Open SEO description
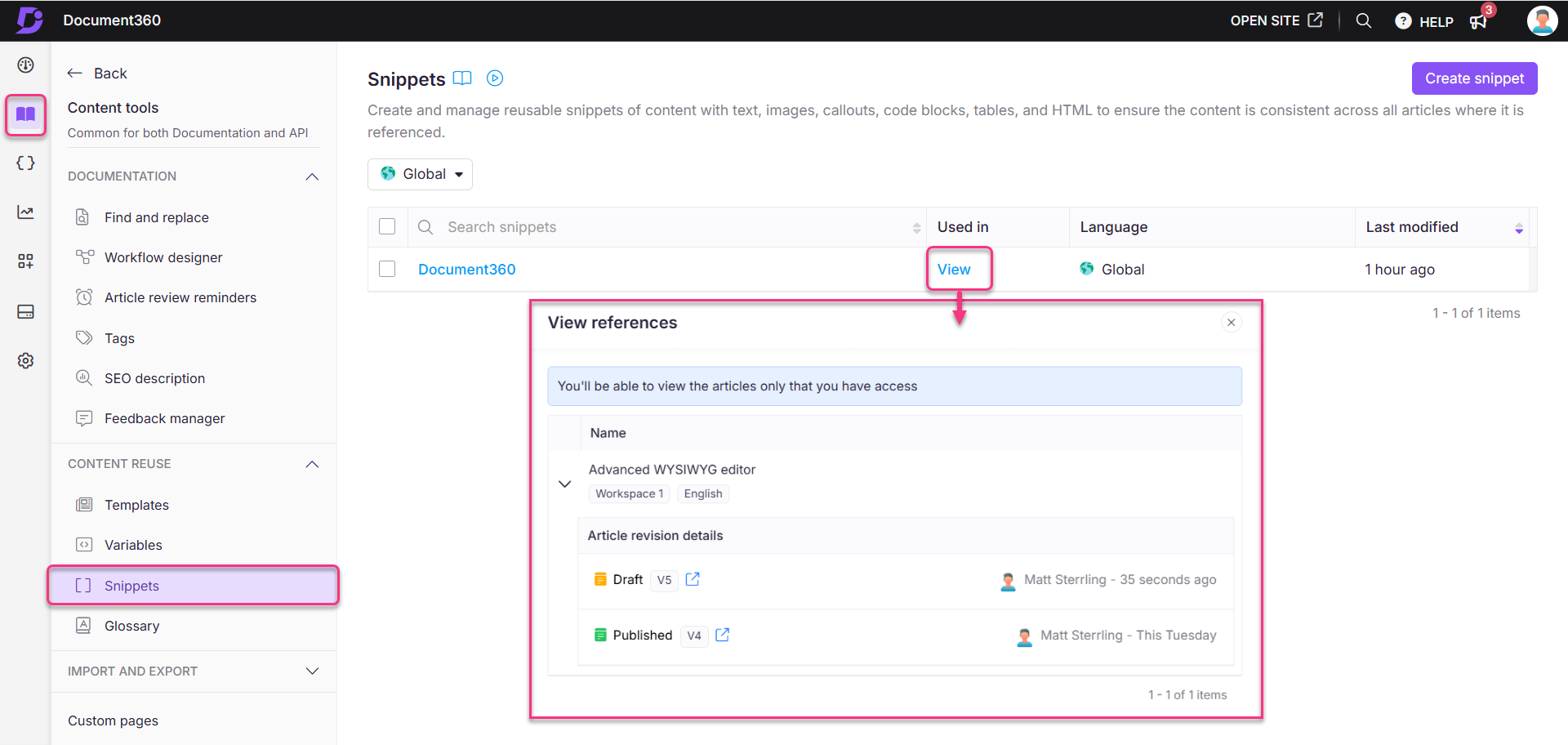This screenshot has width=1568, height=745. (x=154, y=378)
